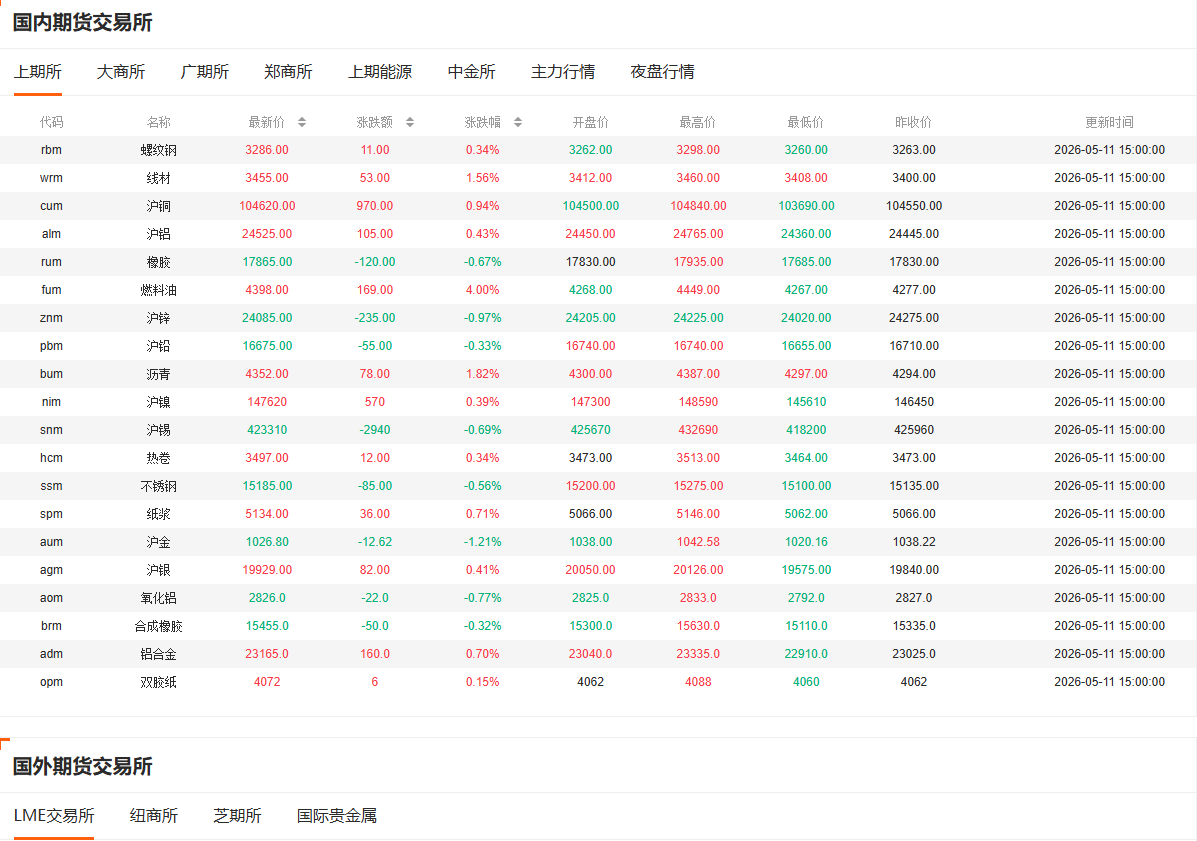Click the 沪铜 name cell
1197x841 pixels.
[158, 206]
